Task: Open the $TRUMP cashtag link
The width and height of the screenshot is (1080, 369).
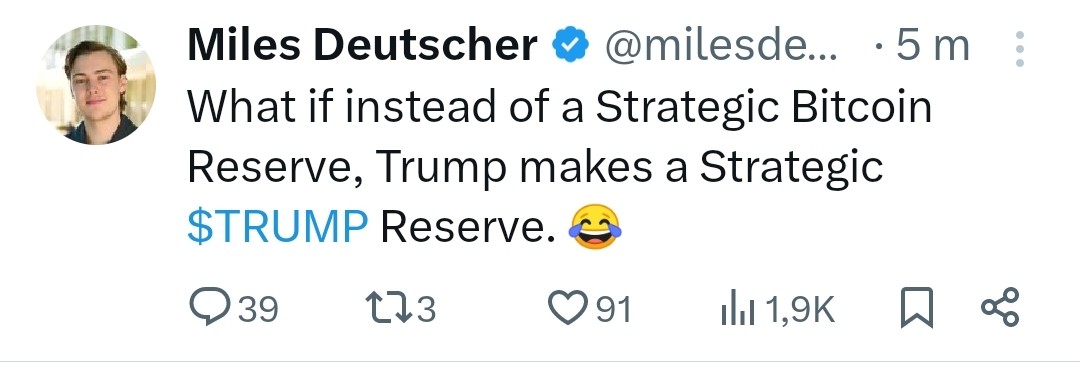Action: tap(278, 227)
